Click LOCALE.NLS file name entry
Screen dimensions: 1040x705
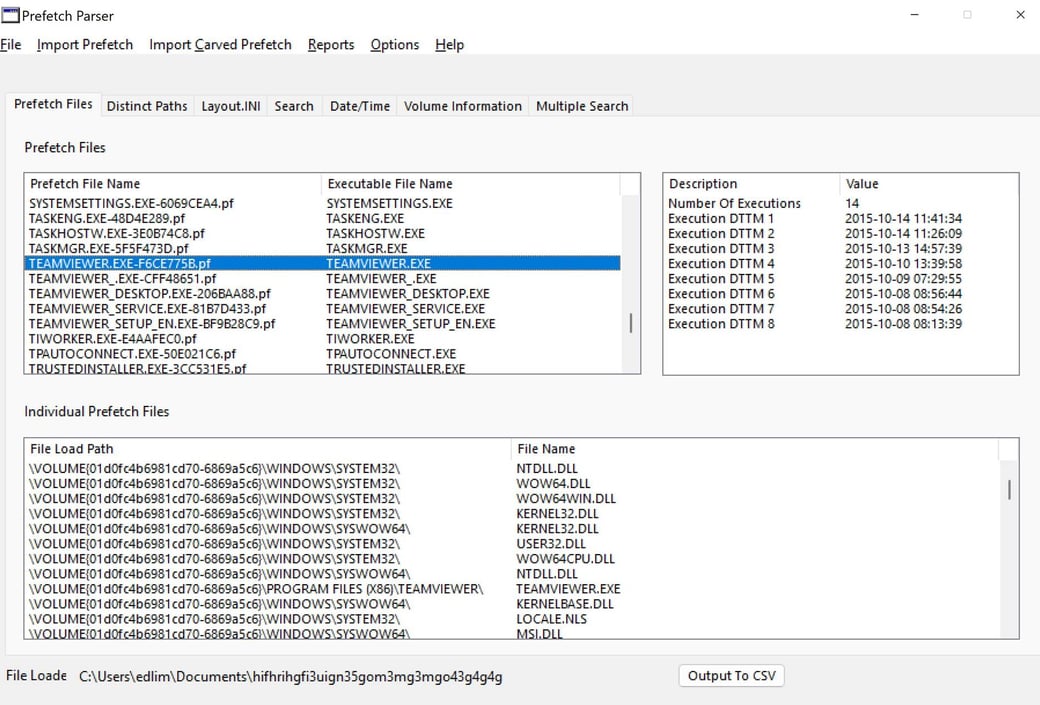(x=551, y=619)
